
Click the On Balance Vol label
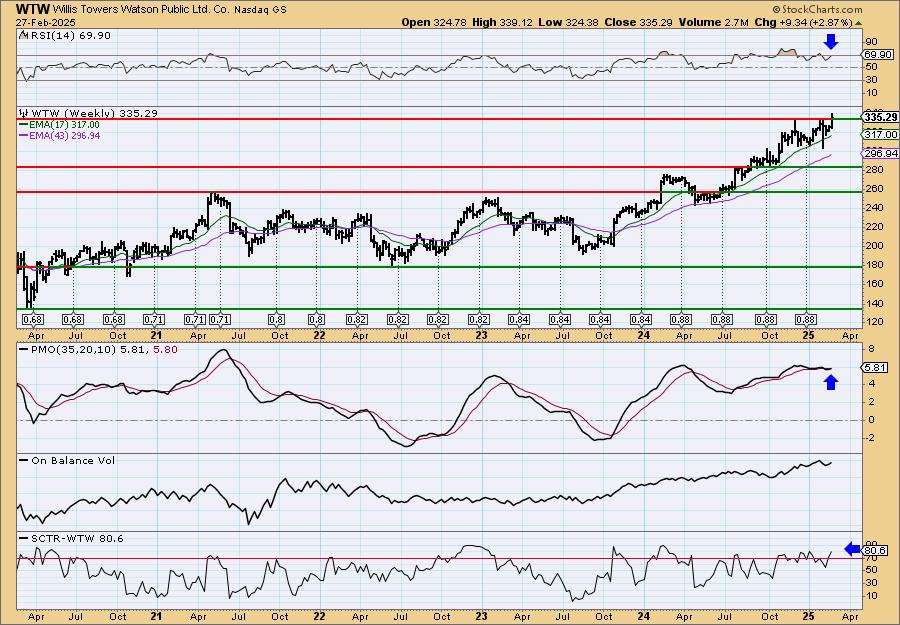72,460
